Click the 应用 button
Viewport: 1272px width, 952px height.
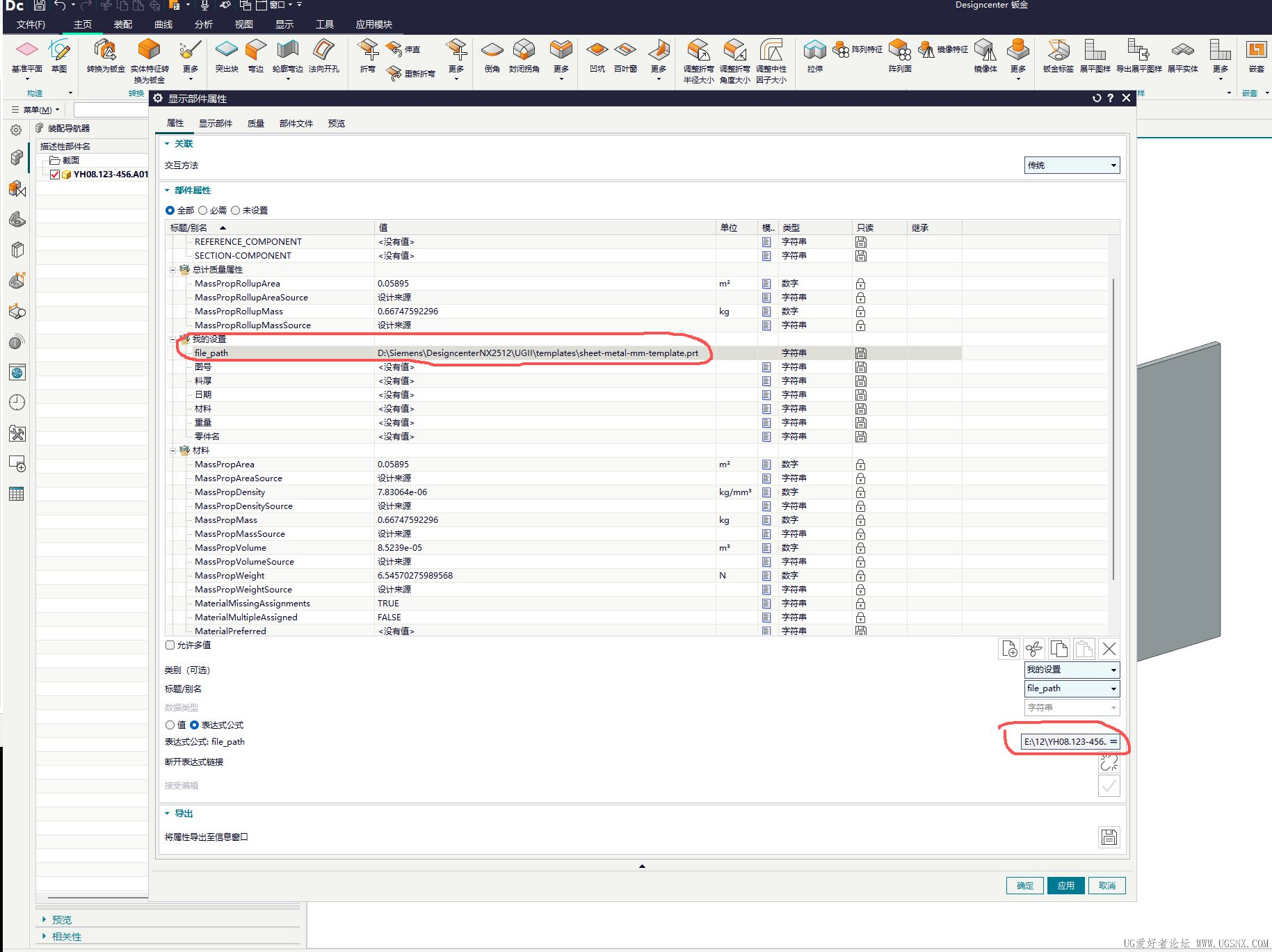(1065, 885)
